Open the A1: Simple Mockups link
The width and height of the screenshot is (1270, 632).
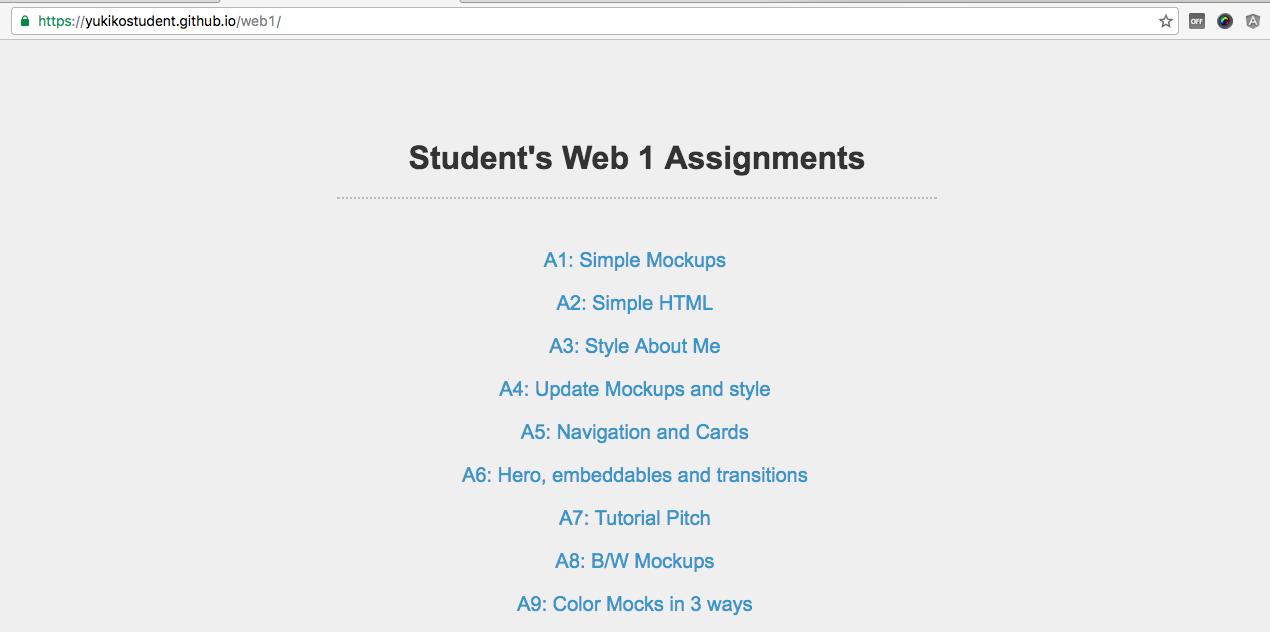pyautogui.click(x=635, y=260)
